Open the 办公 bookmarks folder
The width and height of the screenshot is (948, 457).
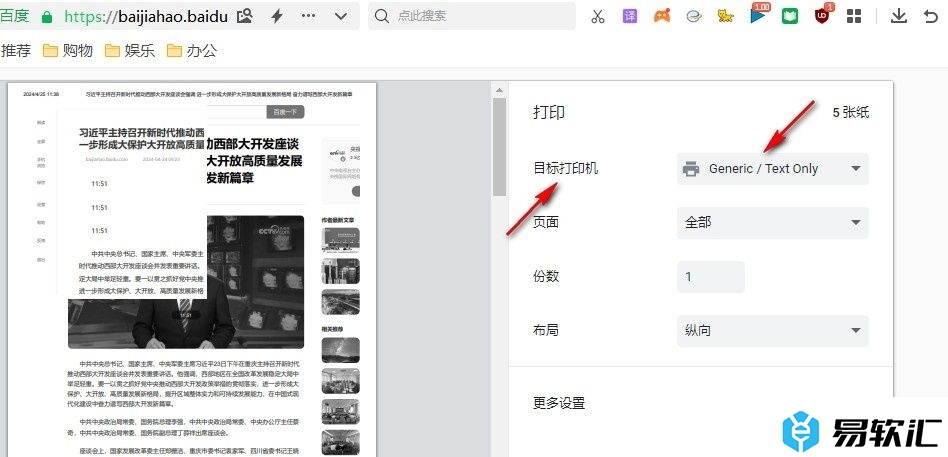(x=192, y=51)
